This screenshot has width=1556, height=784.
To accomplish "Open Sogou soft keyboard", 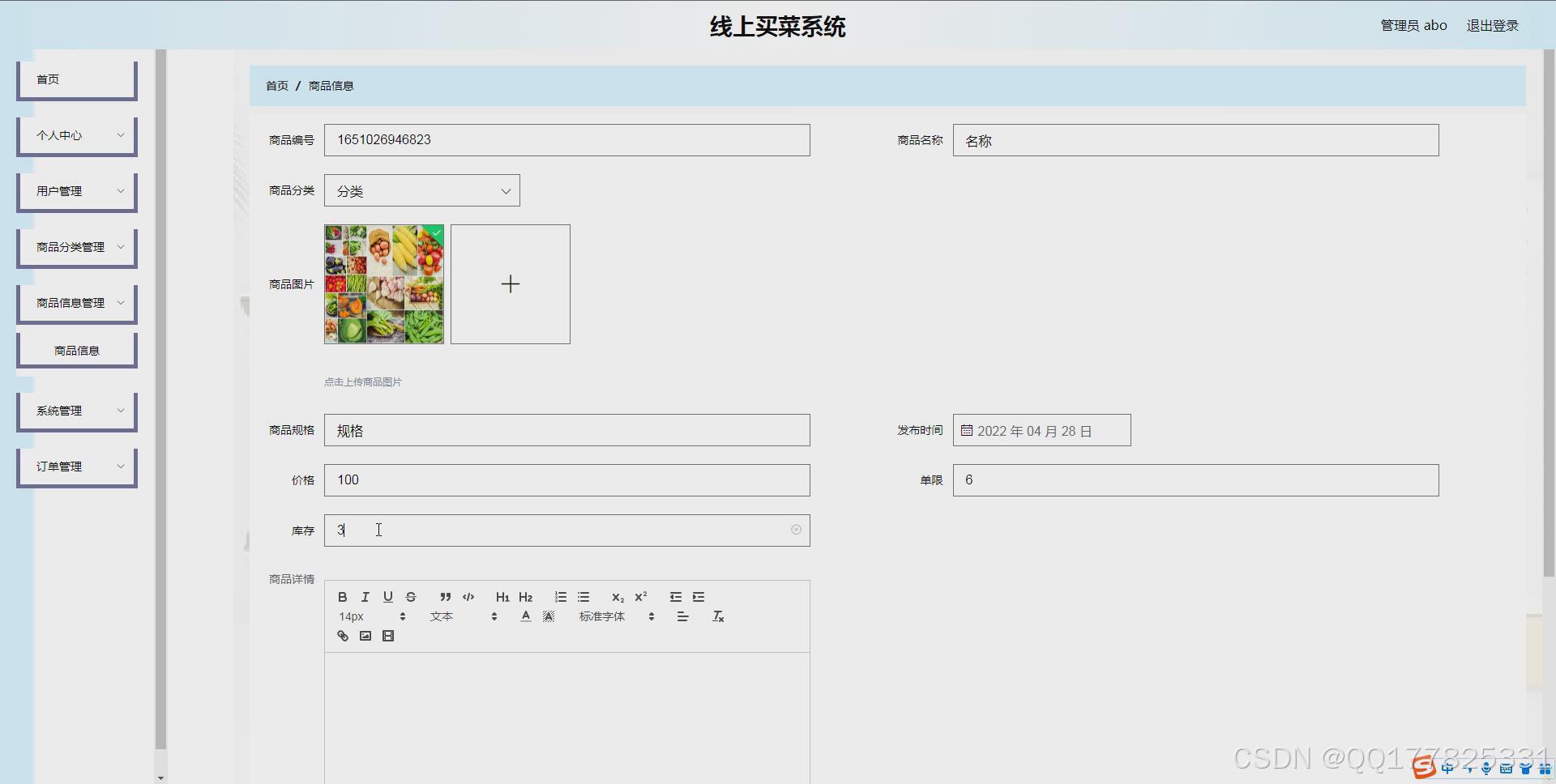I will click(1506, 768).
